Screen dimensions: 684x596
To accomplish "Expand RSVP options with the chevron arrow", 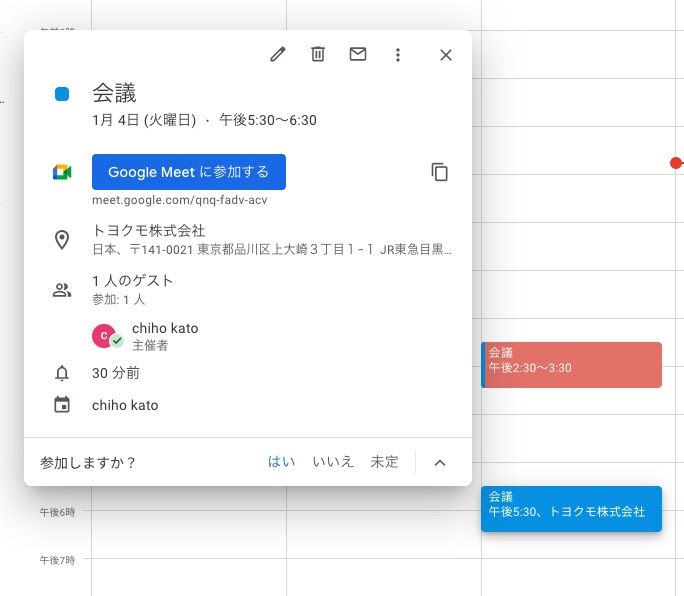I will point(440,462).
